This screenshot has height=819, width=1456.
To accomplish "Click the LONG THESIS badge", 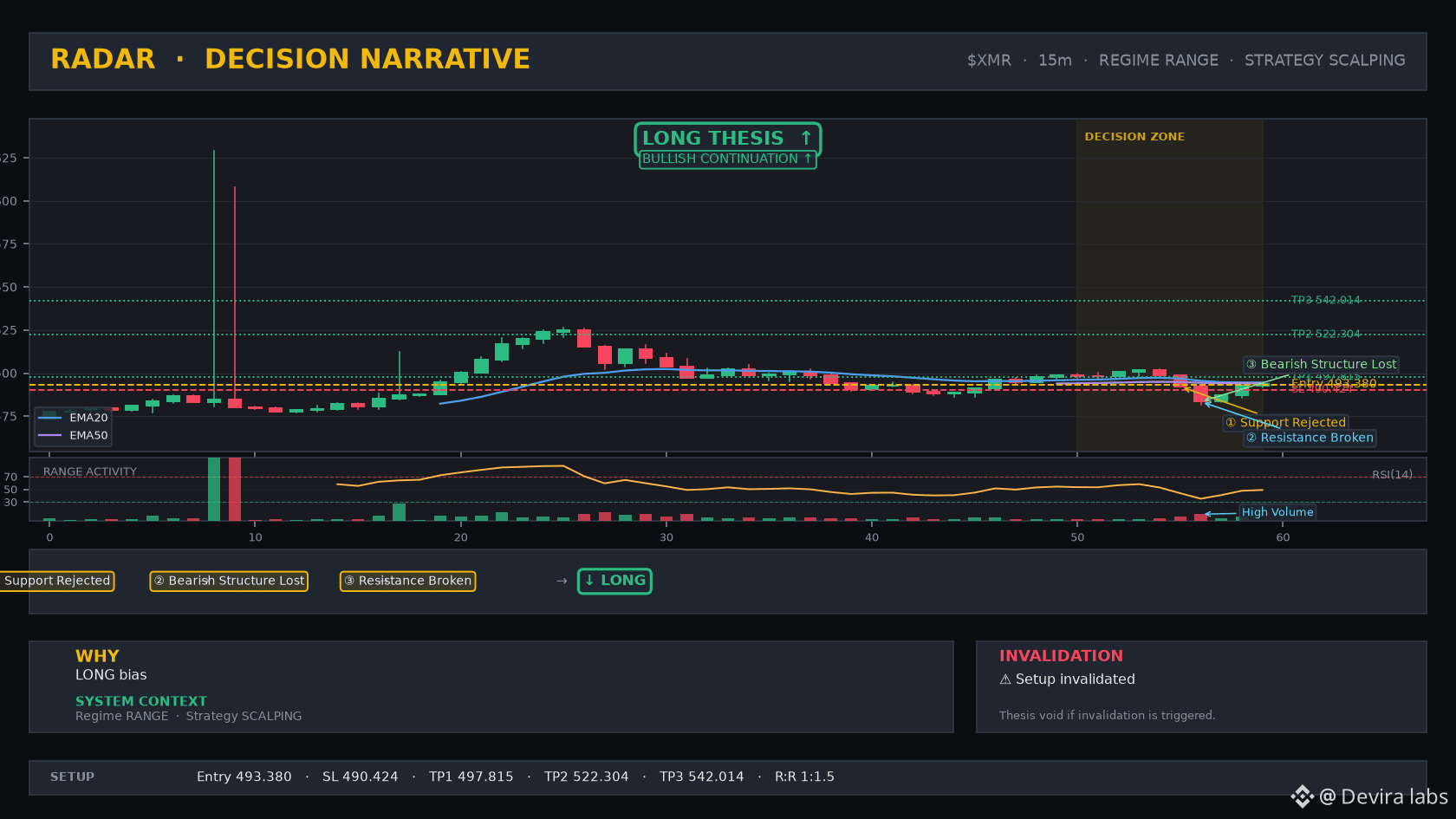I will pos(727,139).
